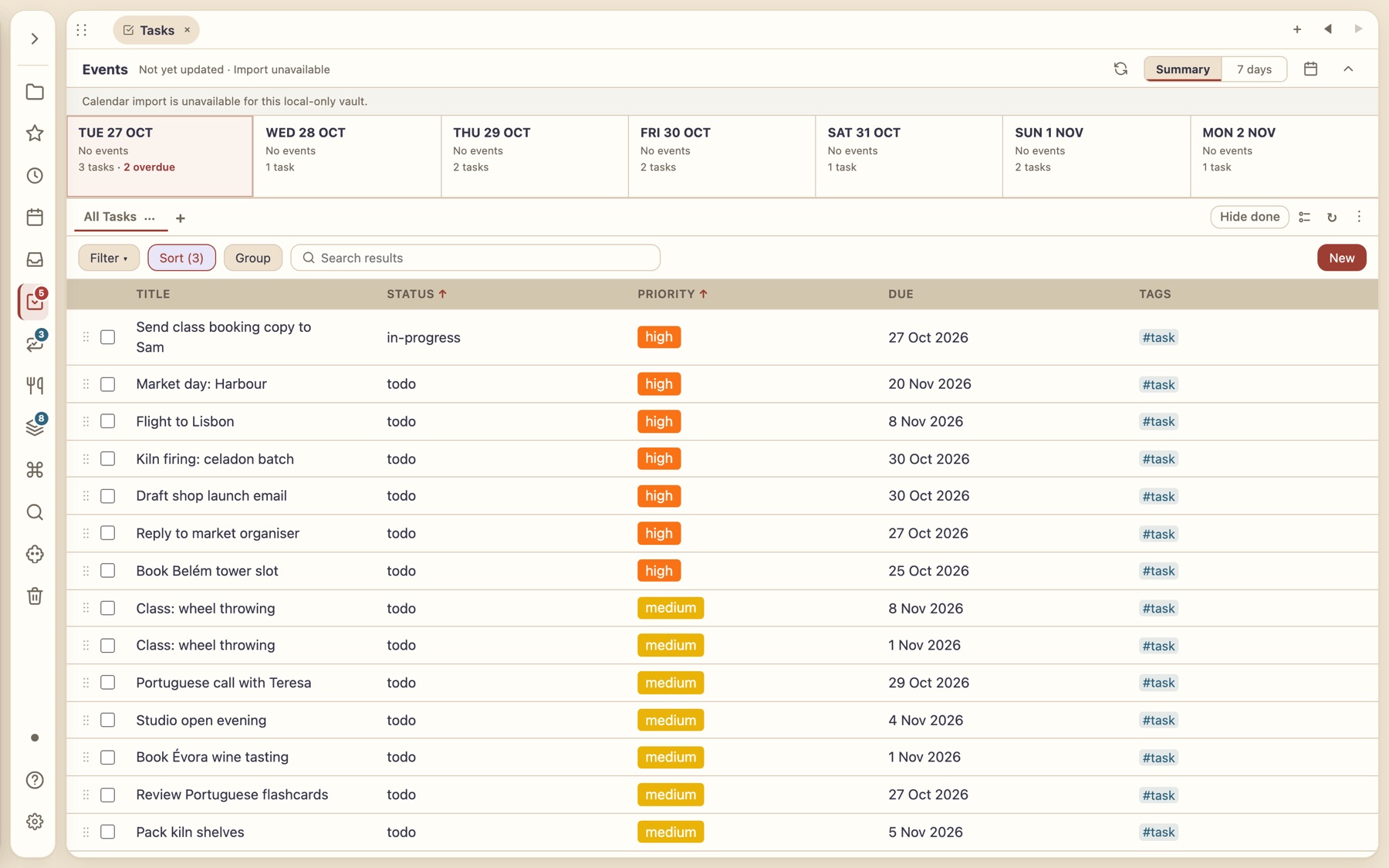The image size is (1389, 868).
Task: Open the help question mark icon
Action: click(x=35, y=780)
